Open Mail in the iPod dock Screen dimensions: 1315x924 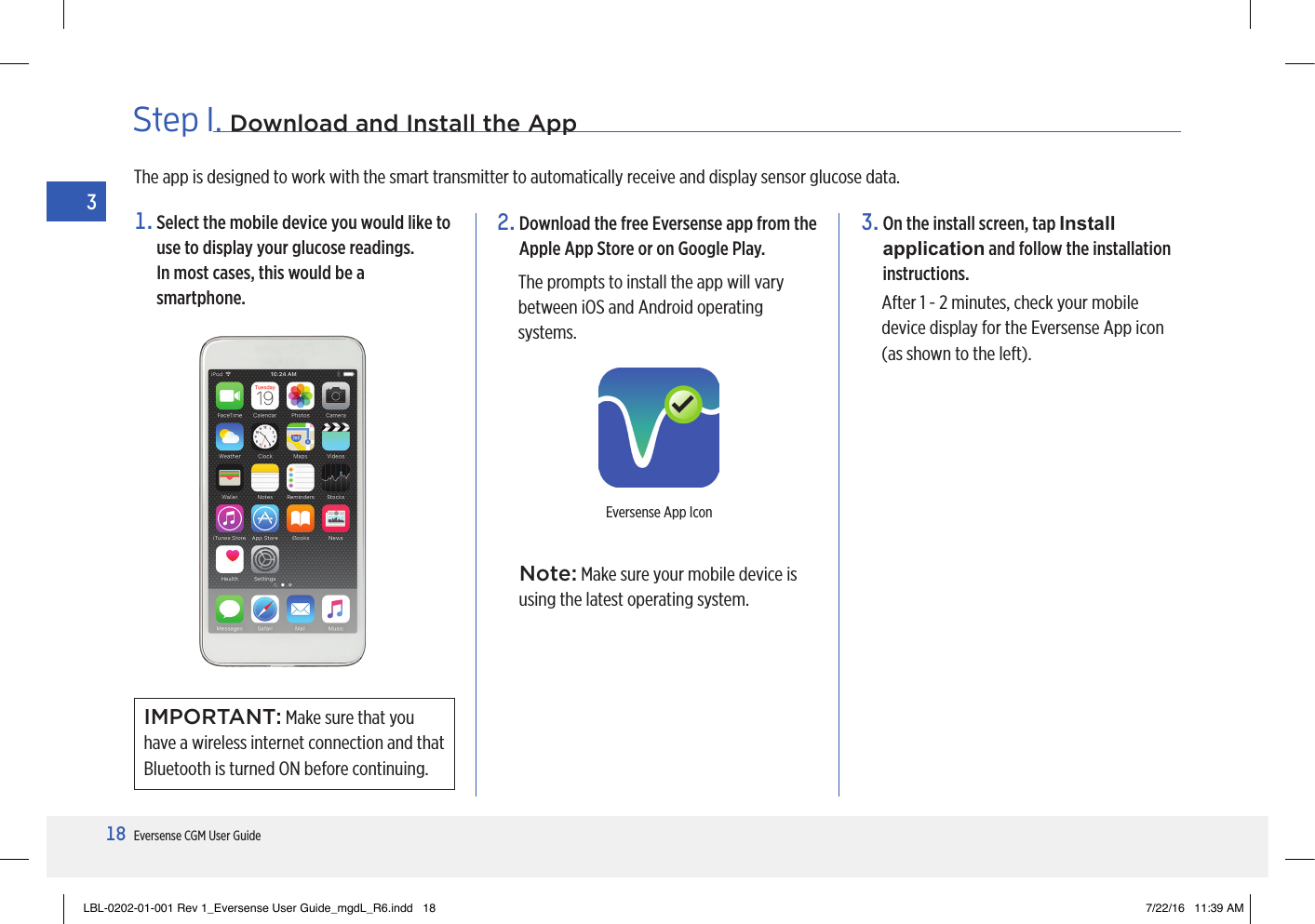point(300,609)
